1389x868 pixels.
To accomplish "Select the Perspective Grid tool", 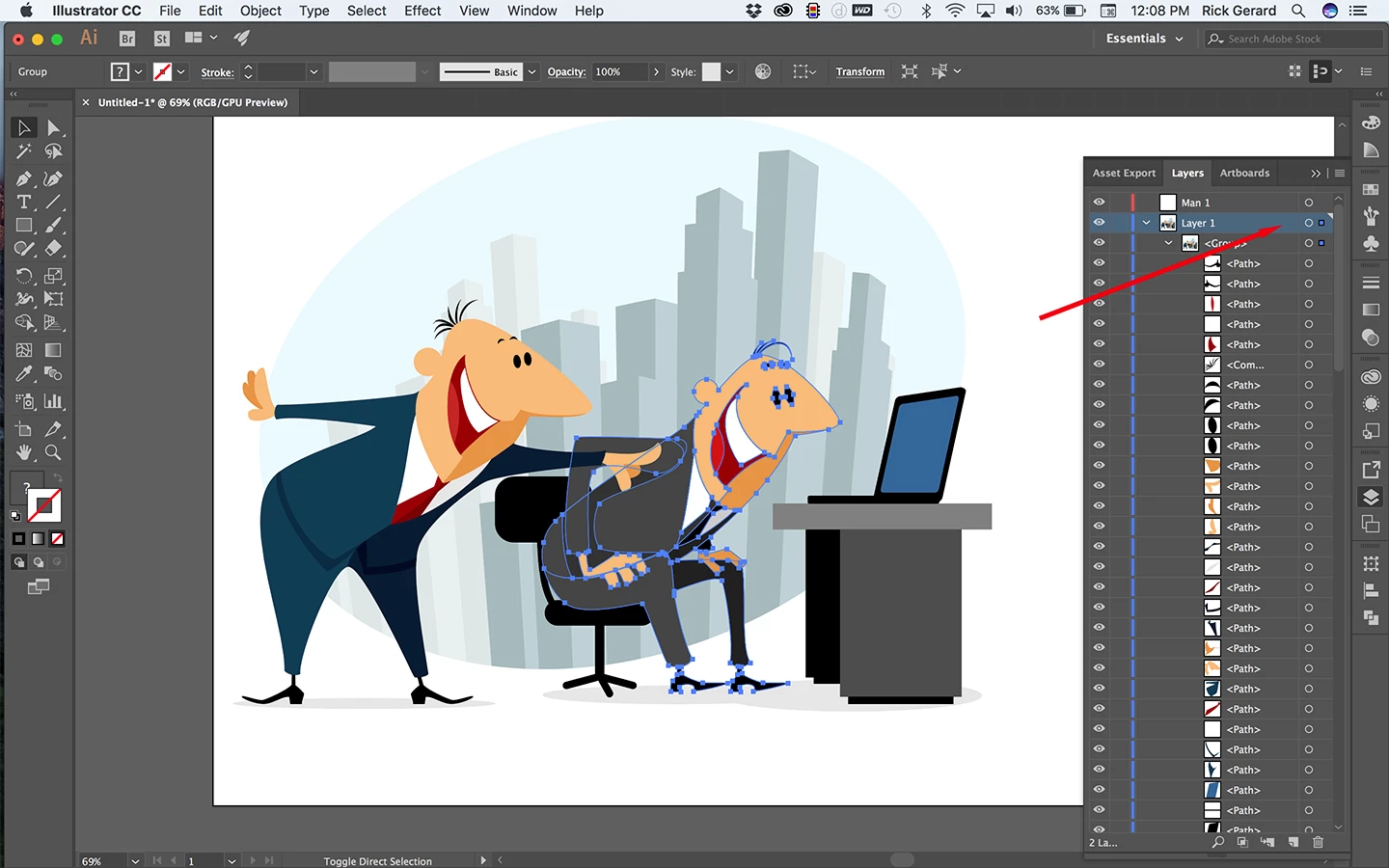I will 53,323.
